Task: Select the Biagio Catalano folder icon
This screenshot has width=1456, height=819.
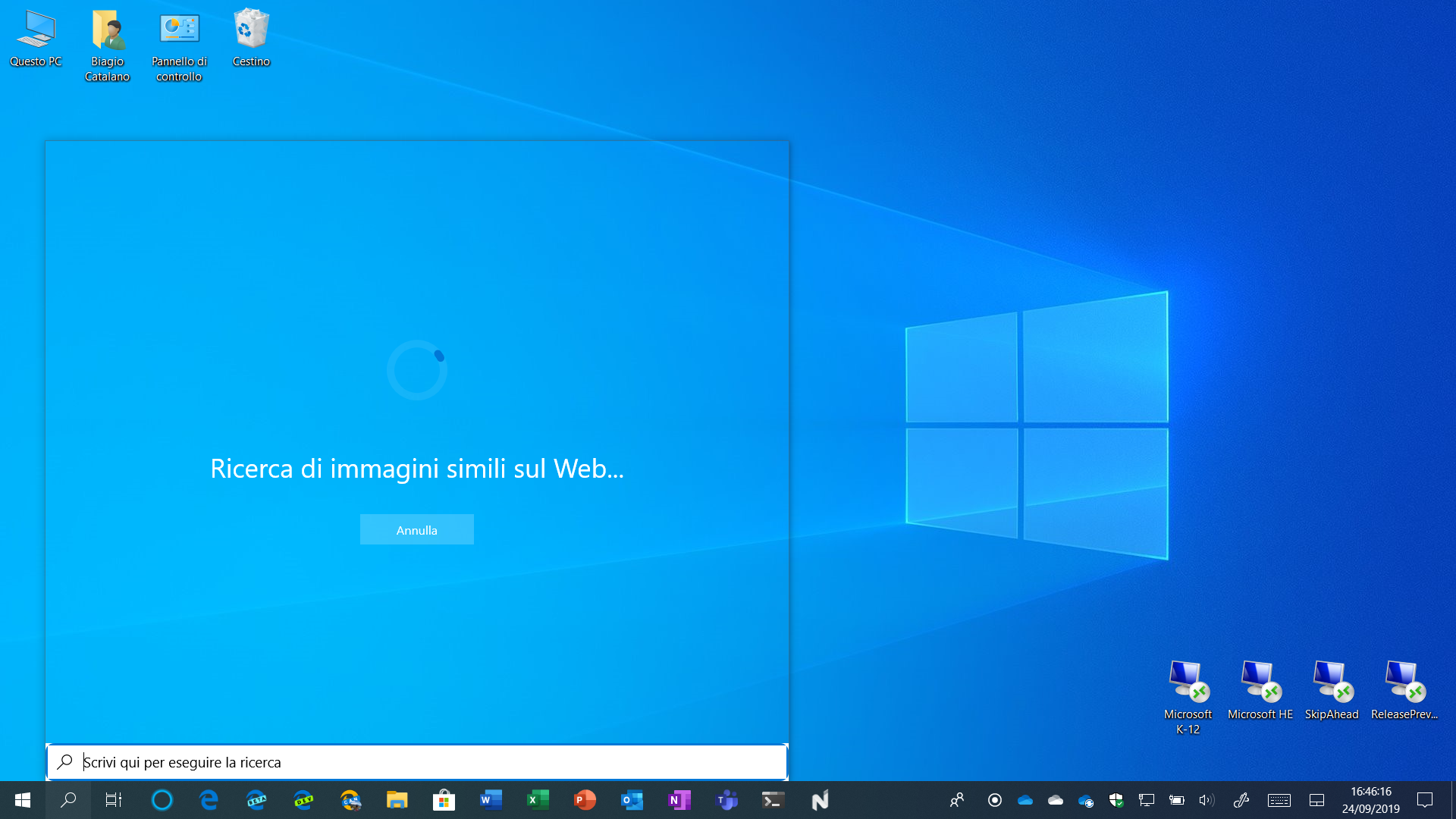Action: tap(108, 45)
